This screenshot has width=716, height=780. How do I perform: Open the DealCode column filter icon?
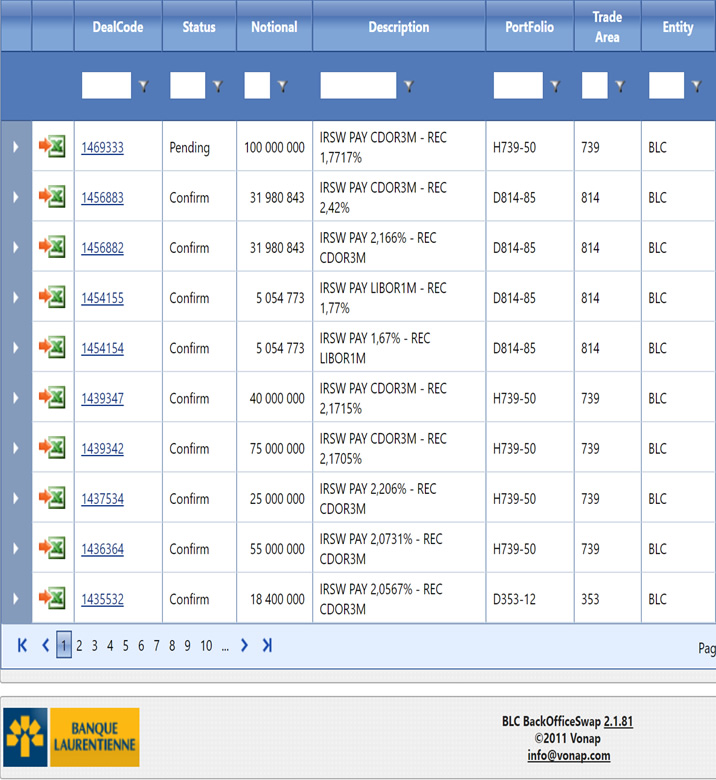pos(143,87)
